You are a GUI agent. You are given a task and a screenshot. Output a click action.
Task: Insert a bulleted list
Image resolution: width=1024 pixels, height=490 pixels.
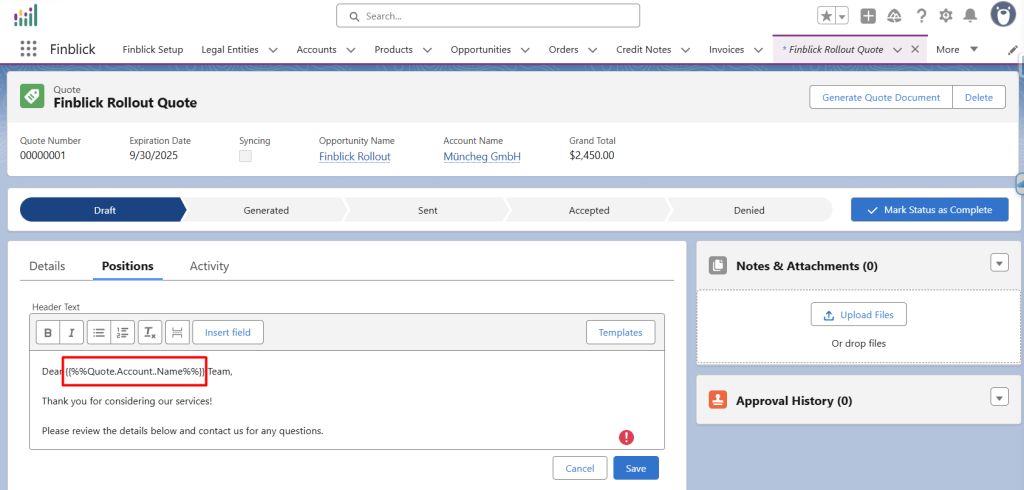click(x=98, y=332)
